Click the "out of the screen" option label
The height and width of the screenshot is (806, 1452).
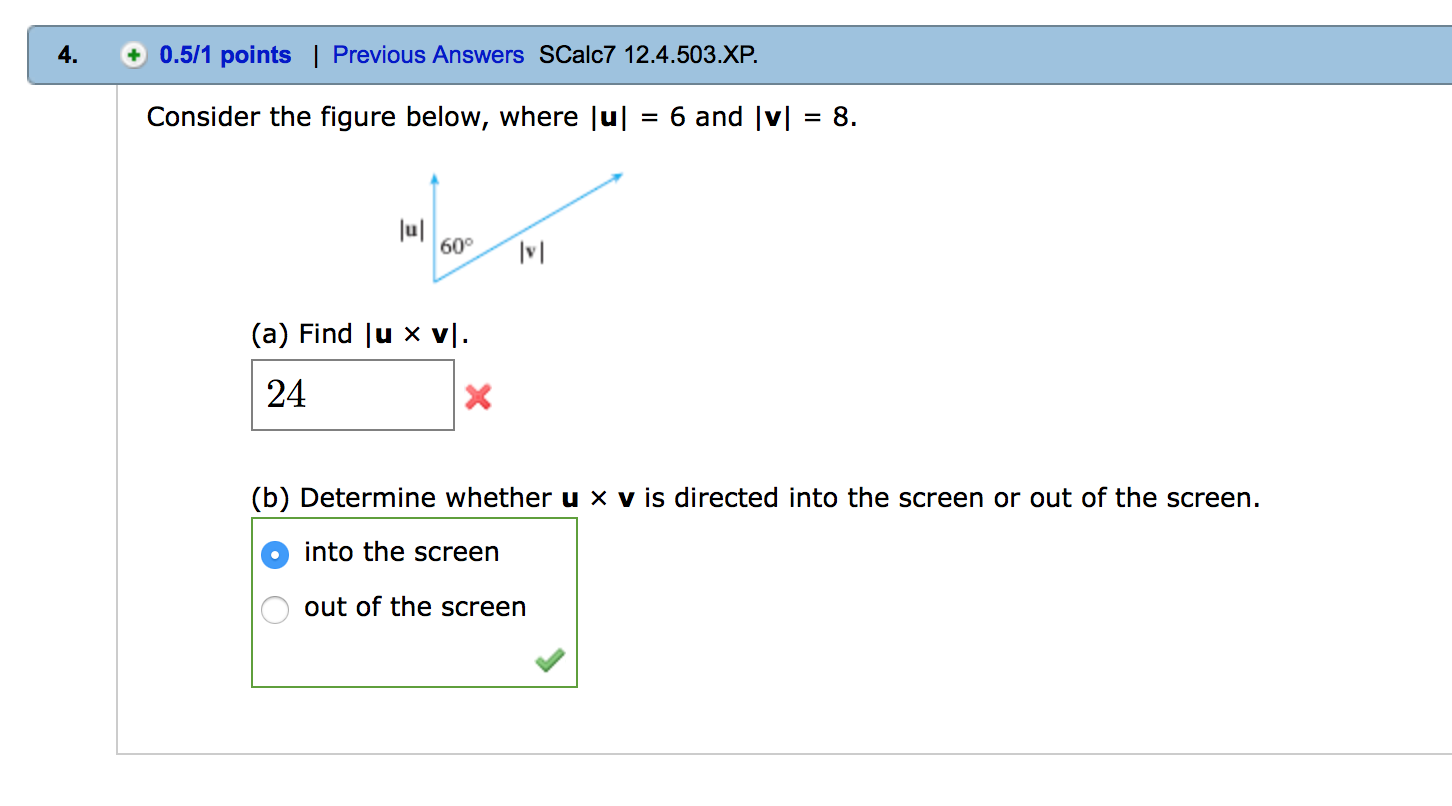[x=415, y=607]
